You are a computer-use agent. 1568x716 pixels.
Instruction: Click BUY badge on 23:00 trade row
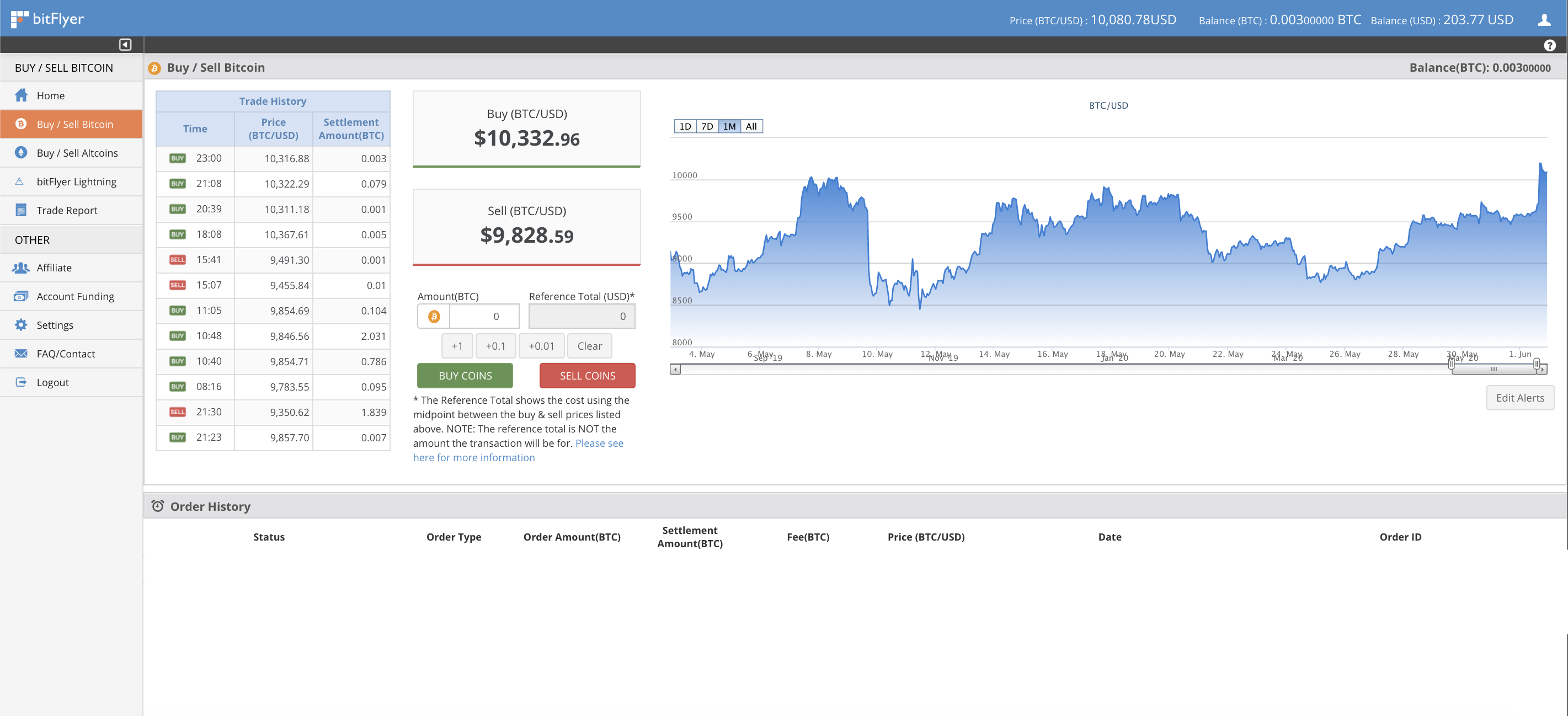178,158
